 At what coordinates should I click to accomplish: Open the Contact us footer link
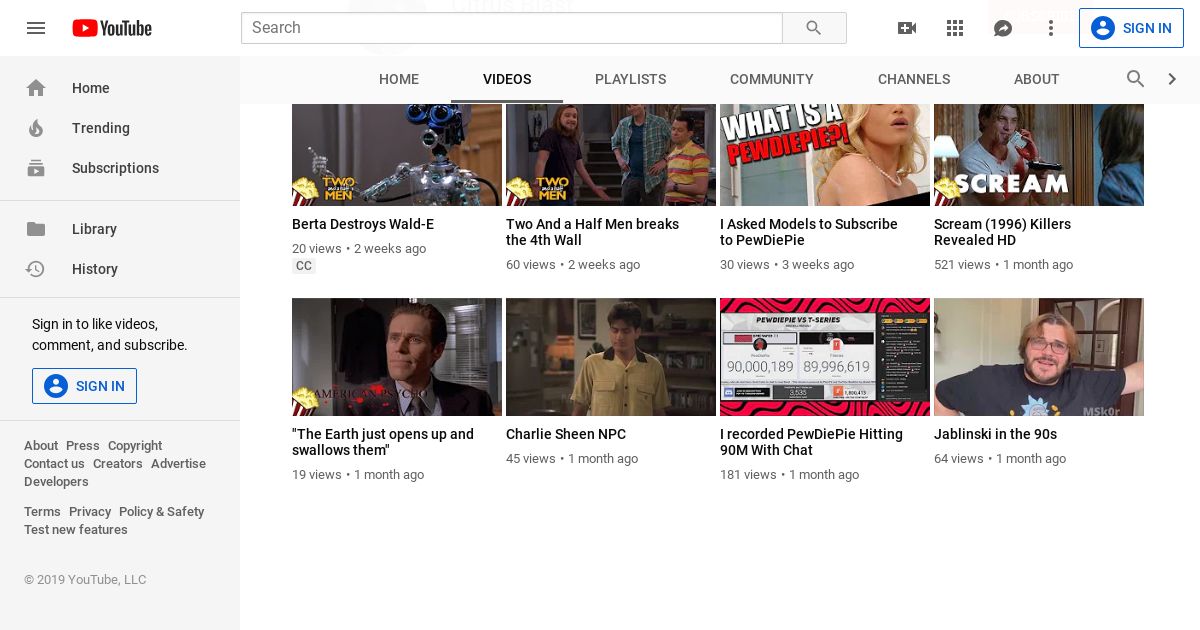click(54, 464)
